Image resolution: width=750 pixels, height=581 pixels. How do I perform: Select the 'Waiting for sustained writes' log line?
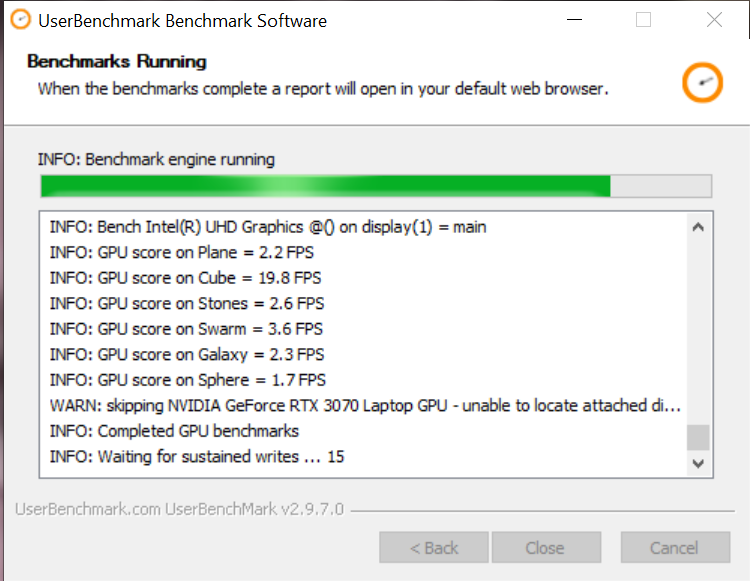197,457
